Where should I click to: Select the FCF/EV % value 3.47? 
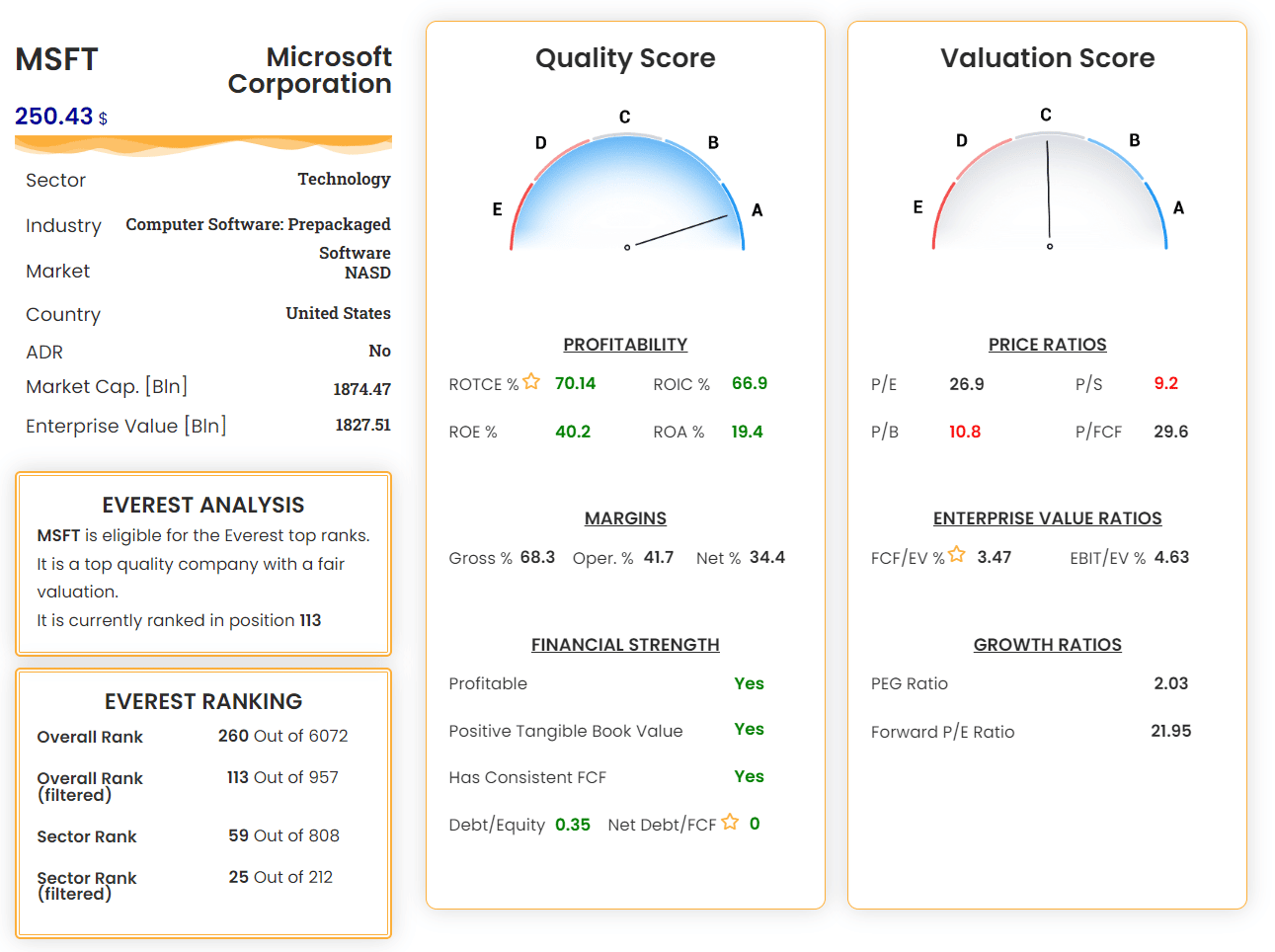(995, 557)
